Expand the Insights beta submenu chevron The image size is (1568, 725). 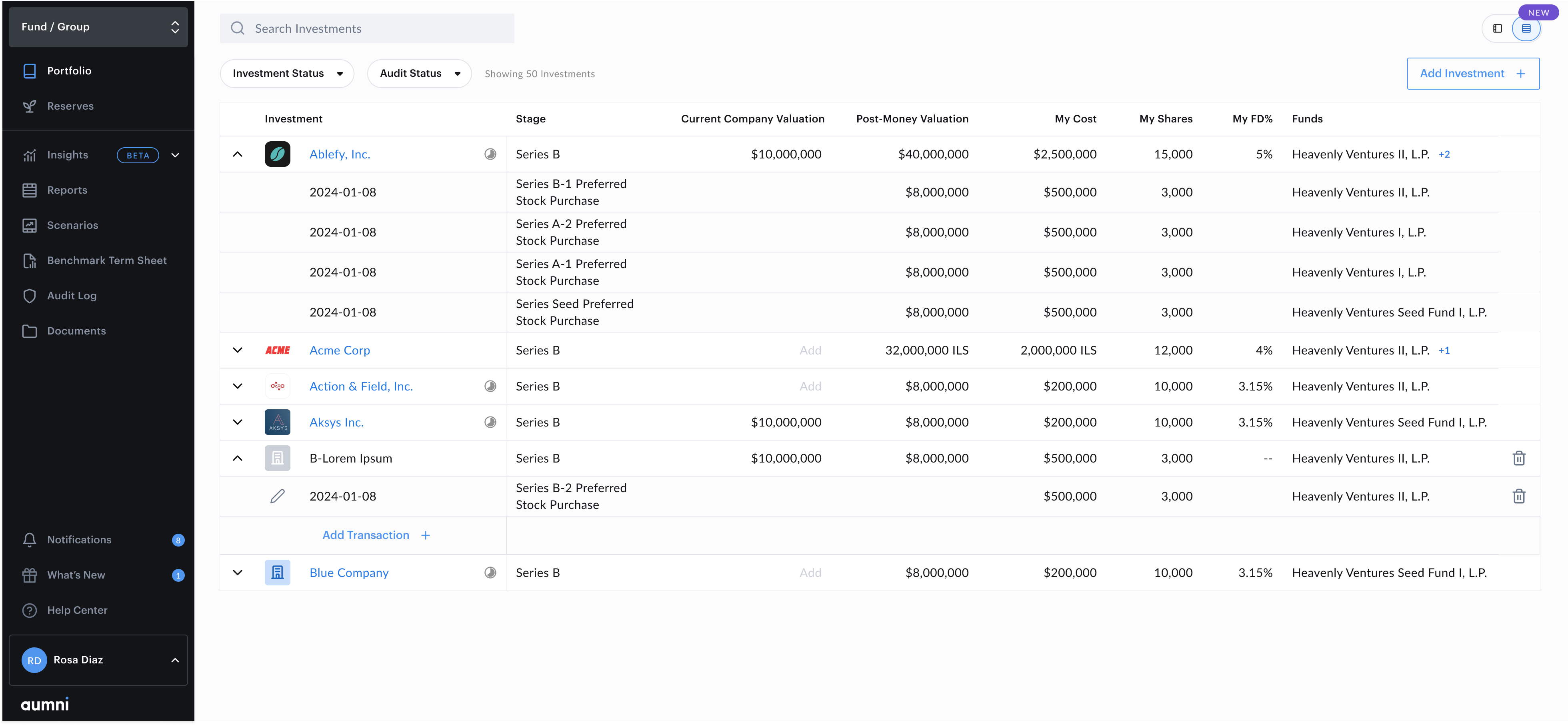pyautogui.click(x=175, y=155)
